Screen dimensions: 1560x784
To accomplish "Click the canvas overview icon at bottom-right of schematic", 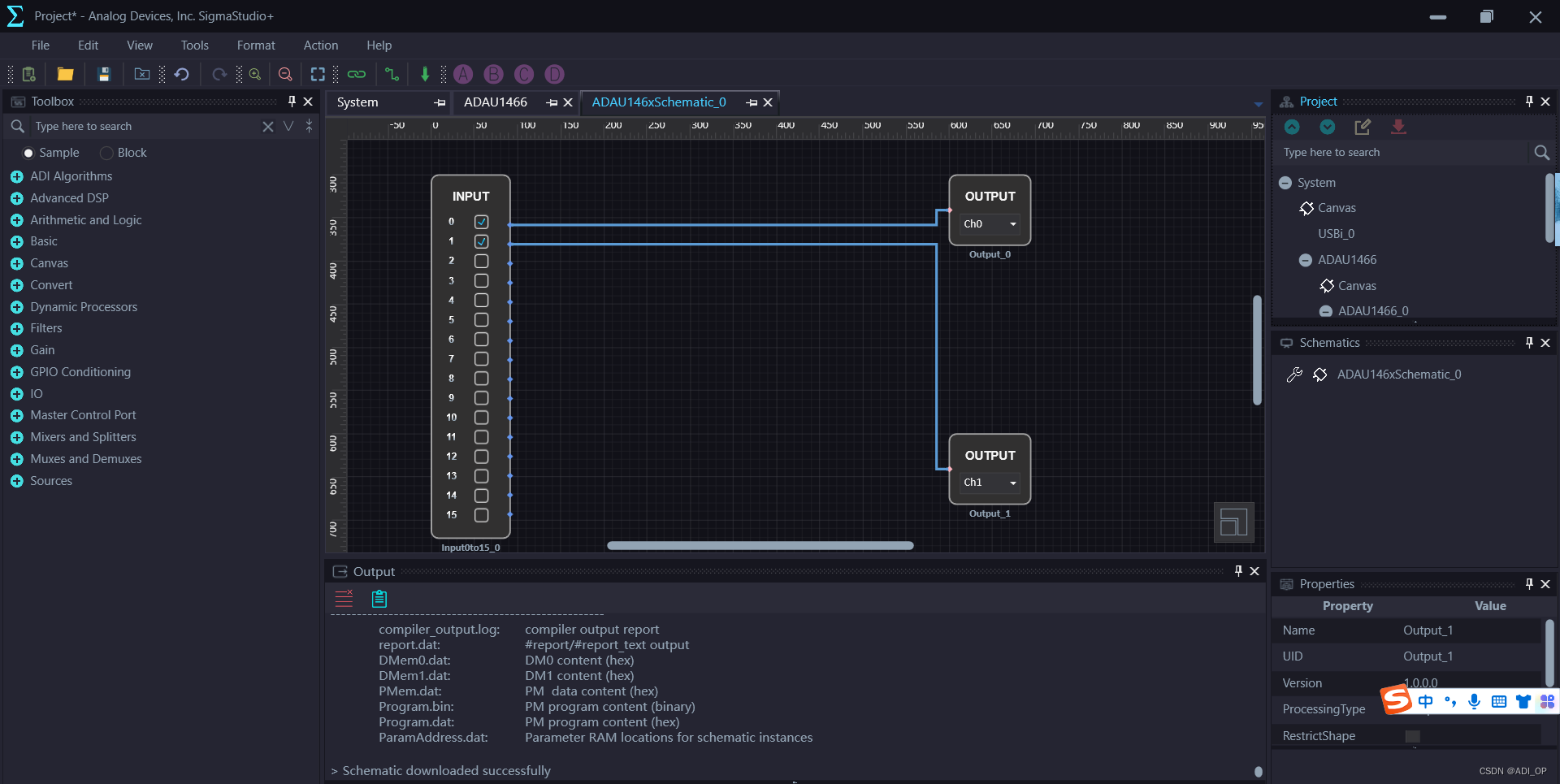I will 1233,522.
